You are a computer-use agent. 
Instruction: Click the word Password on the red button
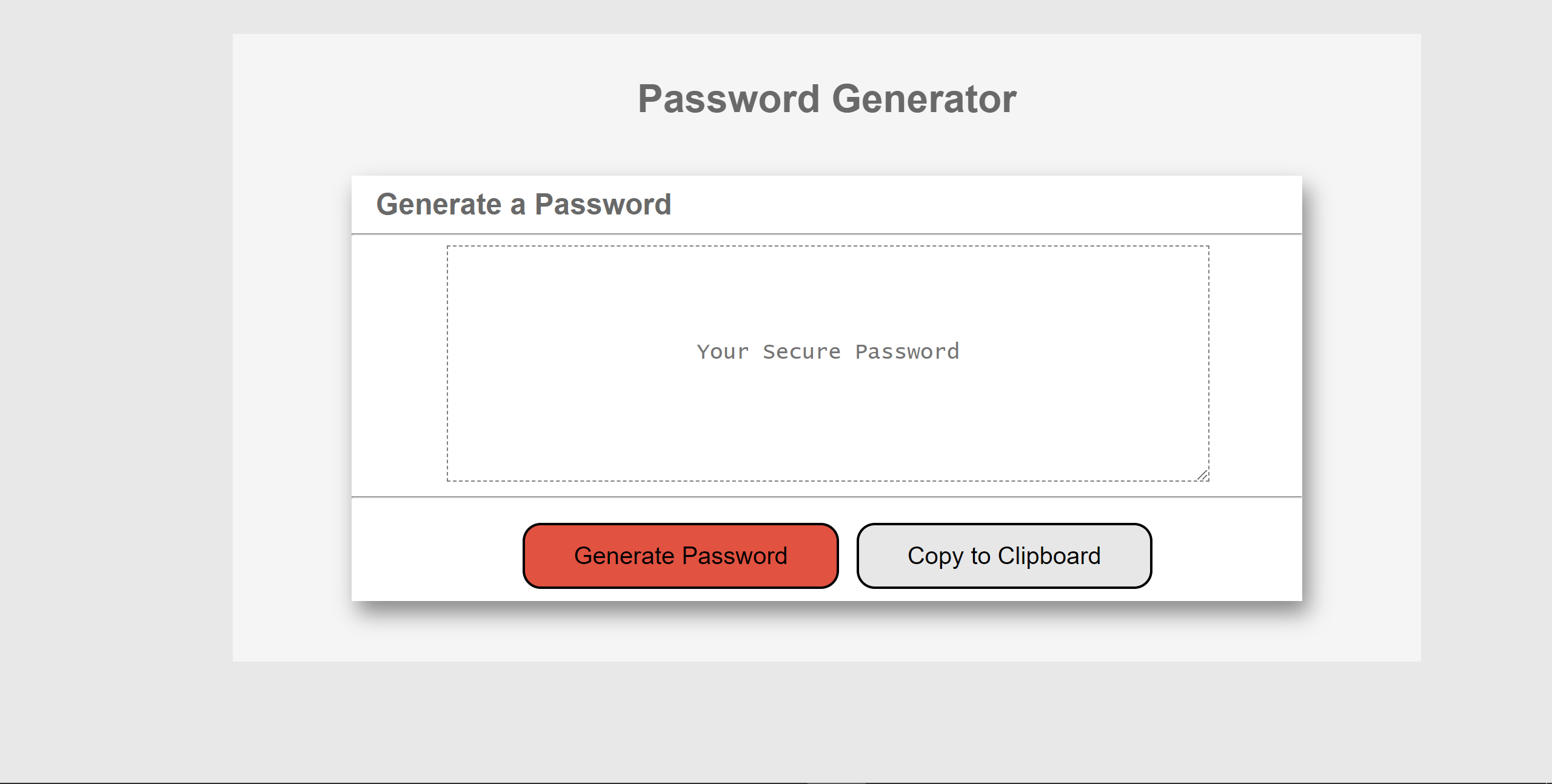735,556
